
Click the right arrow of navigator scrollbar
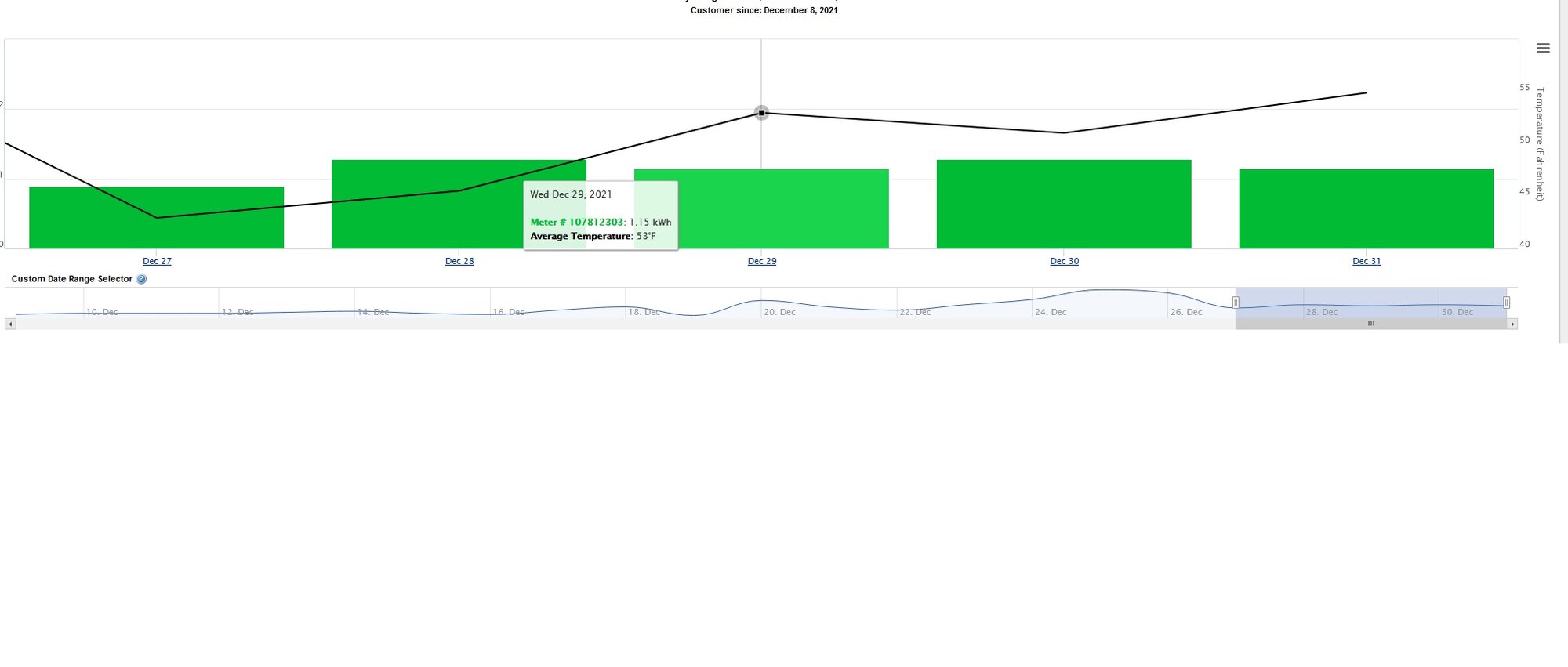tap(1512, 324)
